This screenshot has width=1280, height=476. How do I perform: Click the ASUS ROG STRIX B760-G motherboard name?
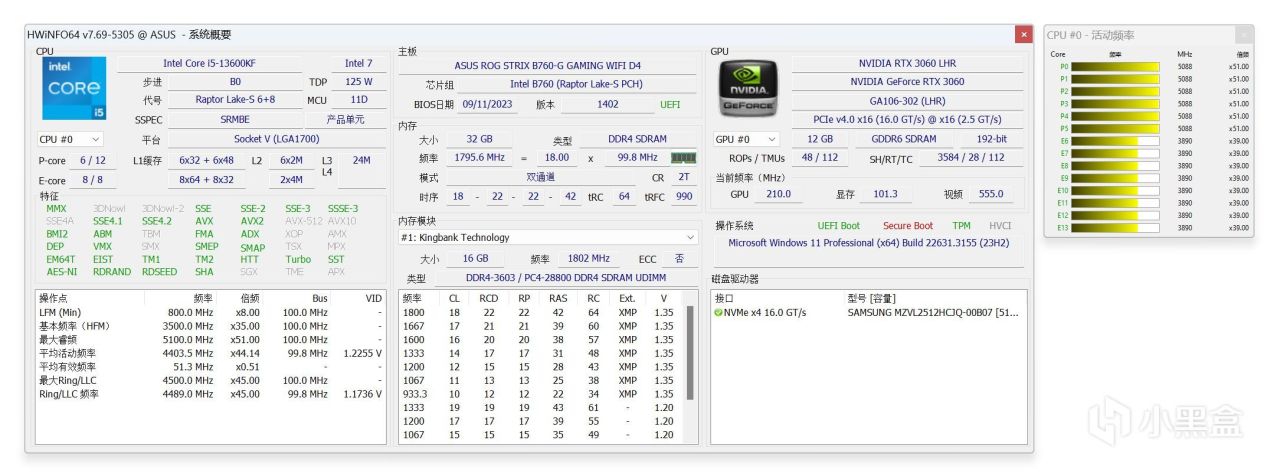tap(548, 66)
